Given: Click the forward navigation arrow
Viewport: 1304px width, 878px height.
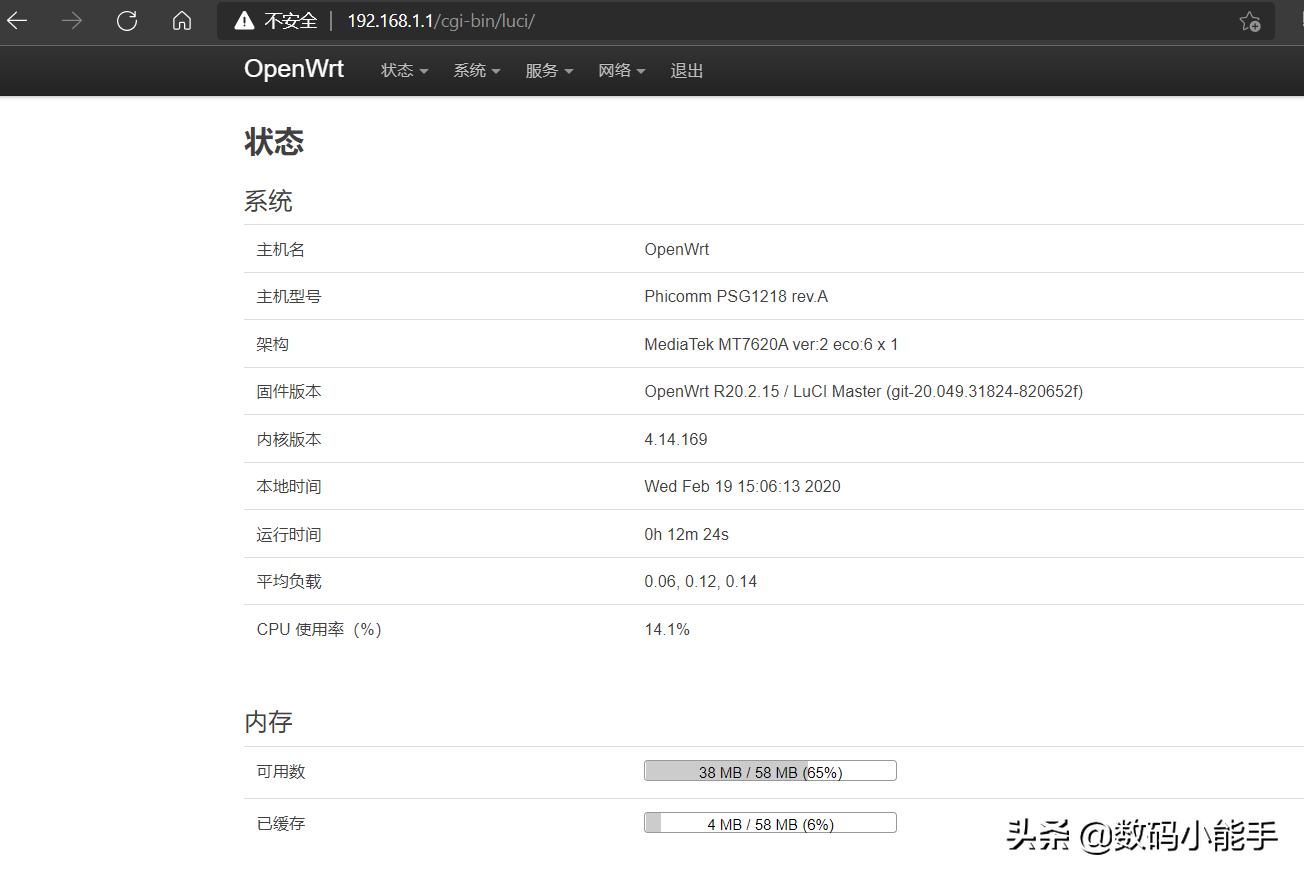Looking at the screenshot, I should coord(70,20).
